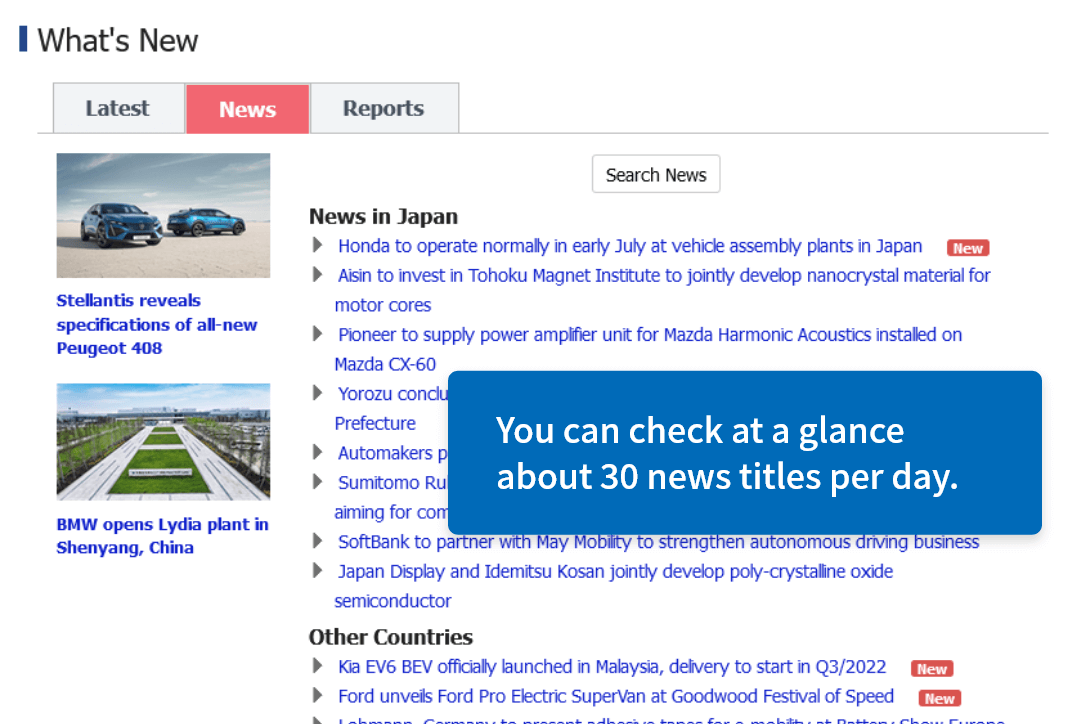Click the arrow bullet beside the Automakers headline
This screenshot has width=1086, height=724.
coord(317,452)
